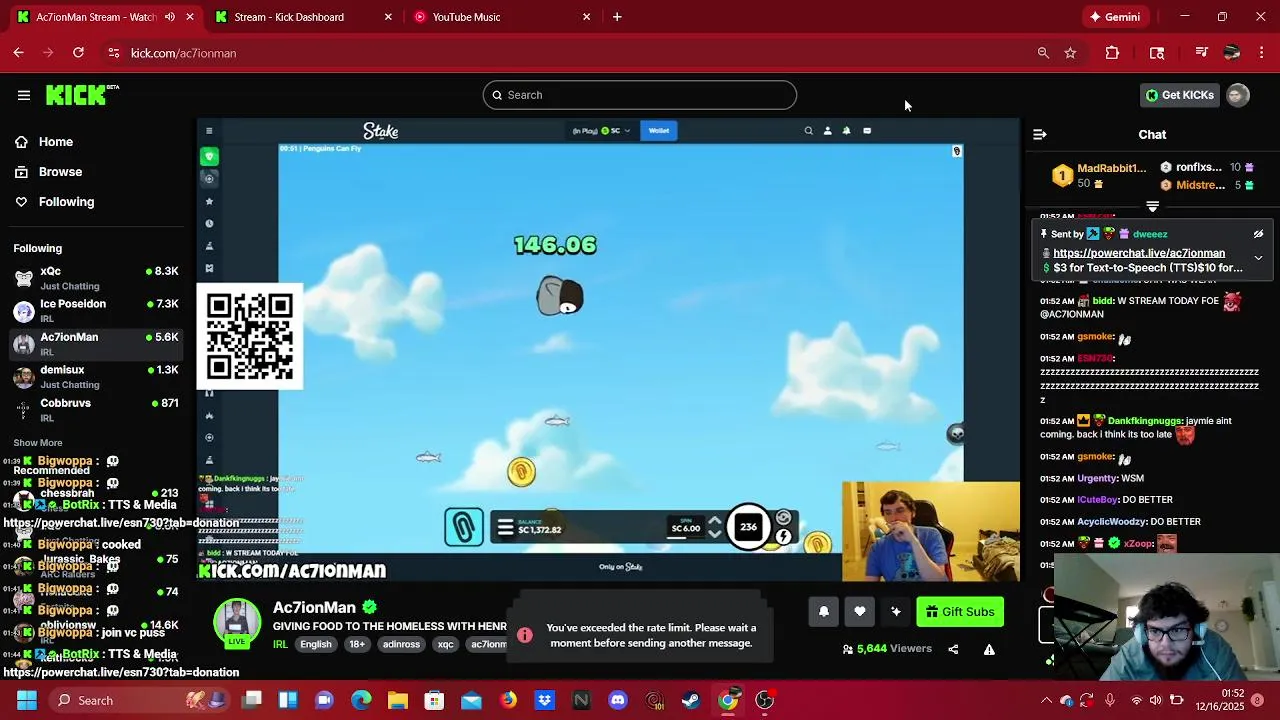Click the xqc tag

(445, 644)
